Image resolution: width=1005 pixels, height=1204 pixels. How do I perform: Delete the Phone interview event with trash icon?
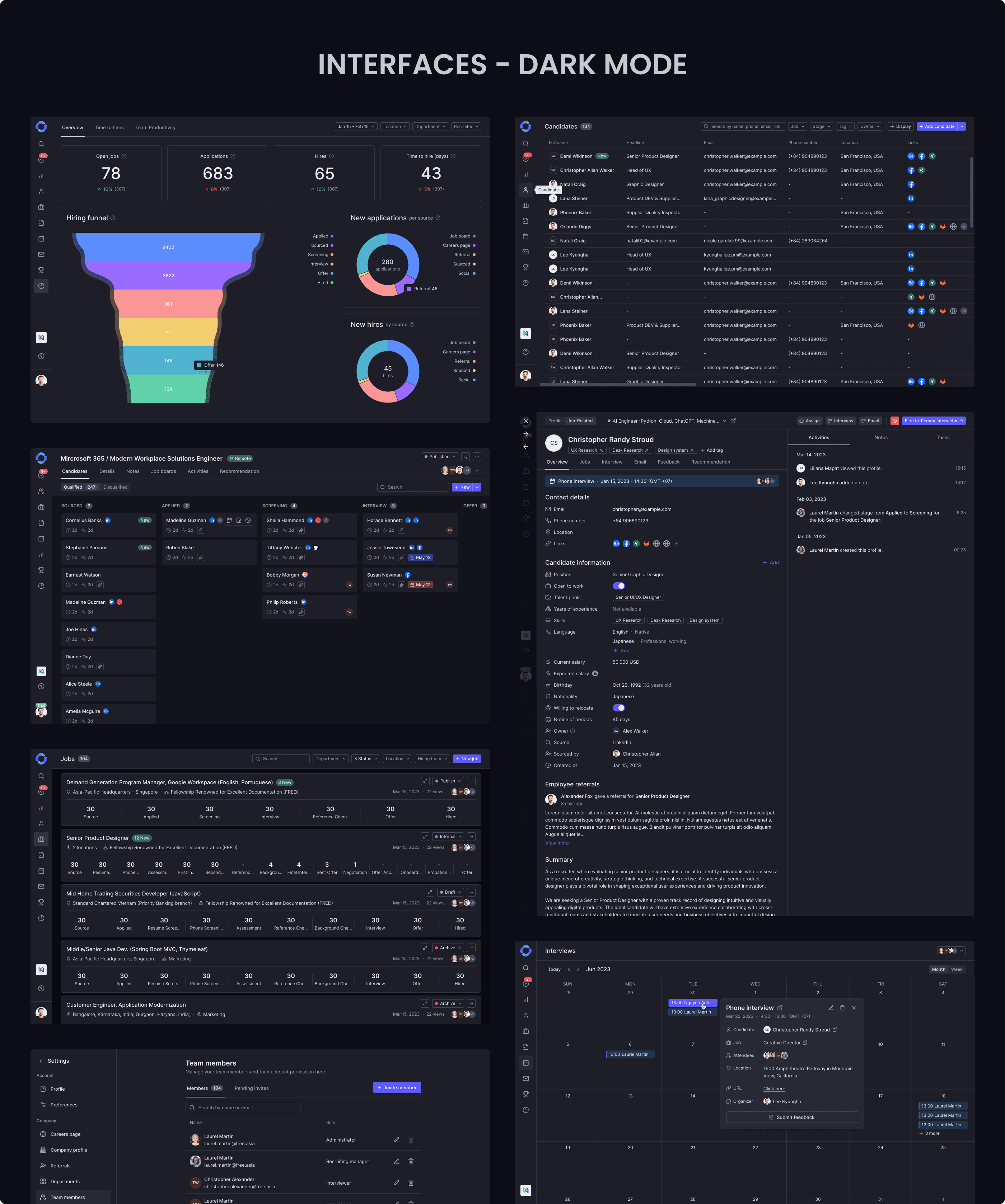842,1008
